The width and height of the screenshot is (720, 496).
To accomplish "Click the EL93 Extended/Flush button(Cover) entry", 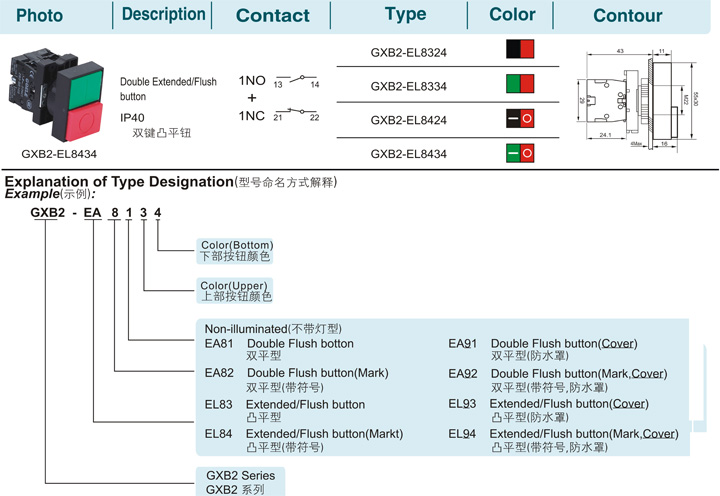I will pyautogui.click(x=549, y=411).
